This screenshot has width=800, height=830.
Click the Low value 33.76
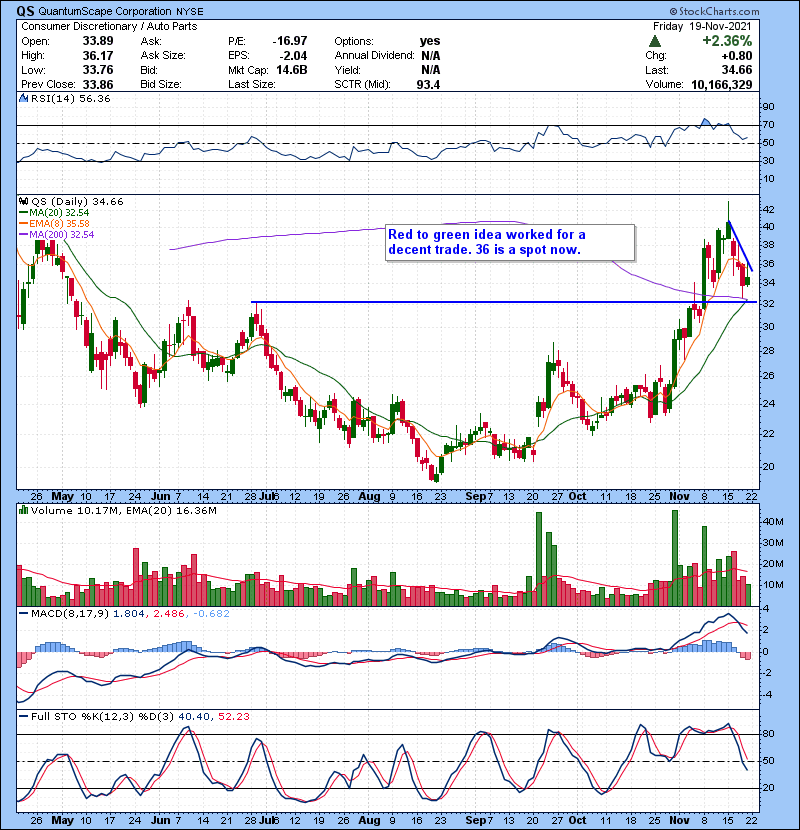pyautogui.click(x=98, y=70)
